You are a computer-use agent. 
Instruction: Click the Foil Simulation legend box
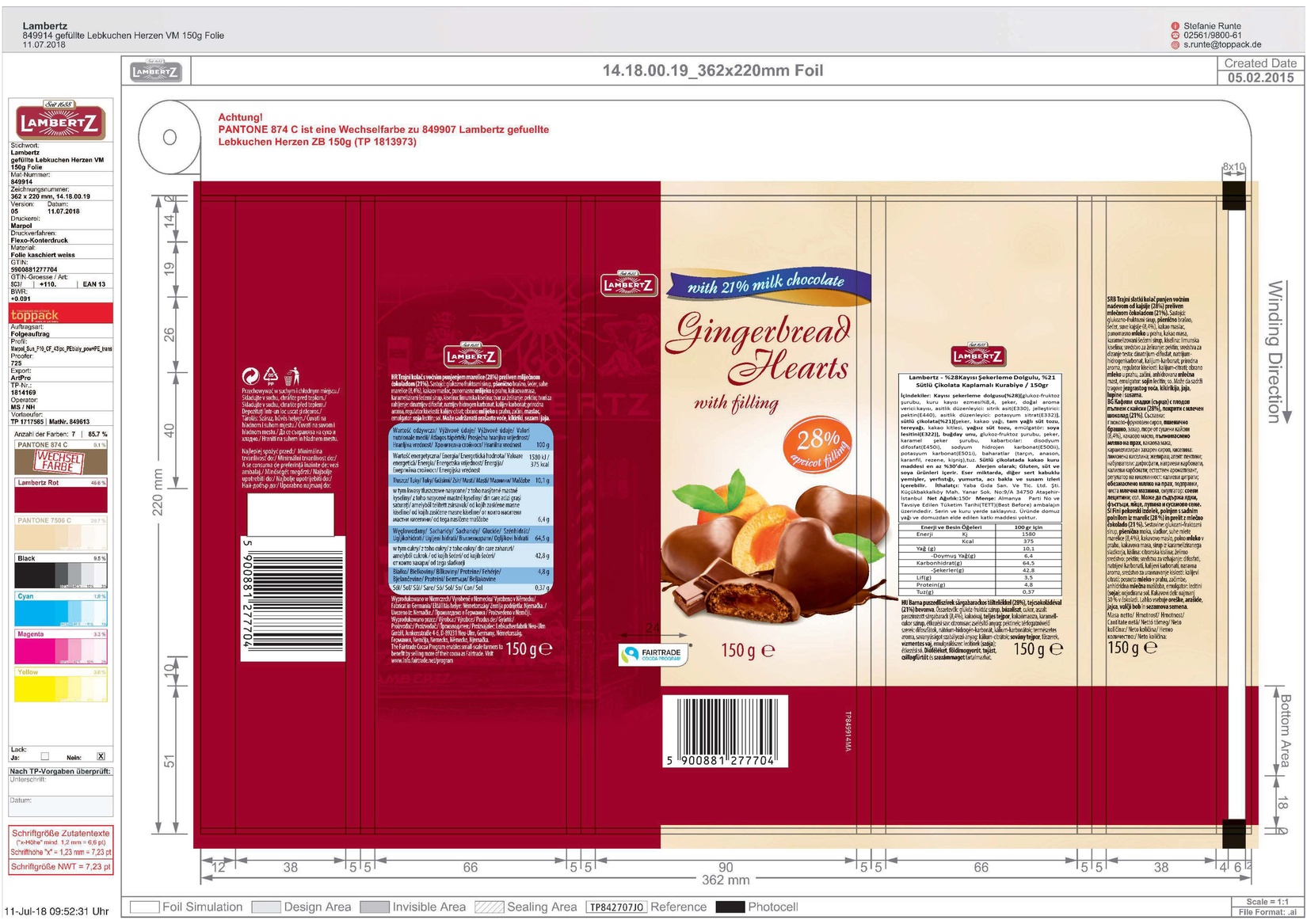click(x=145, y=907)
